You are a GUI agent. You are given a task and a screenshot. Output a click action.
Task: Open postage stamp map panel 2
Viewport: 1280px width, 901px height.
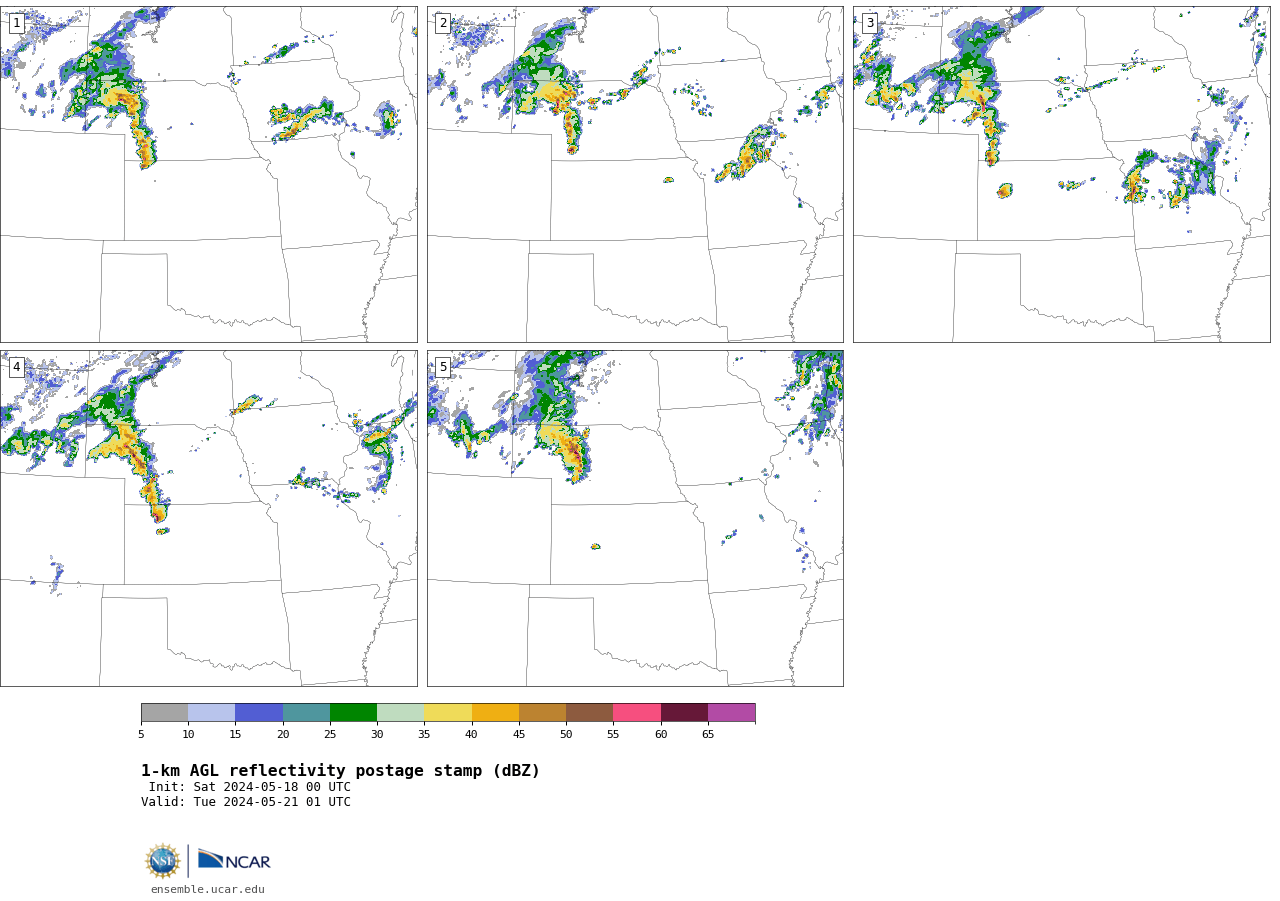(635, 174)
